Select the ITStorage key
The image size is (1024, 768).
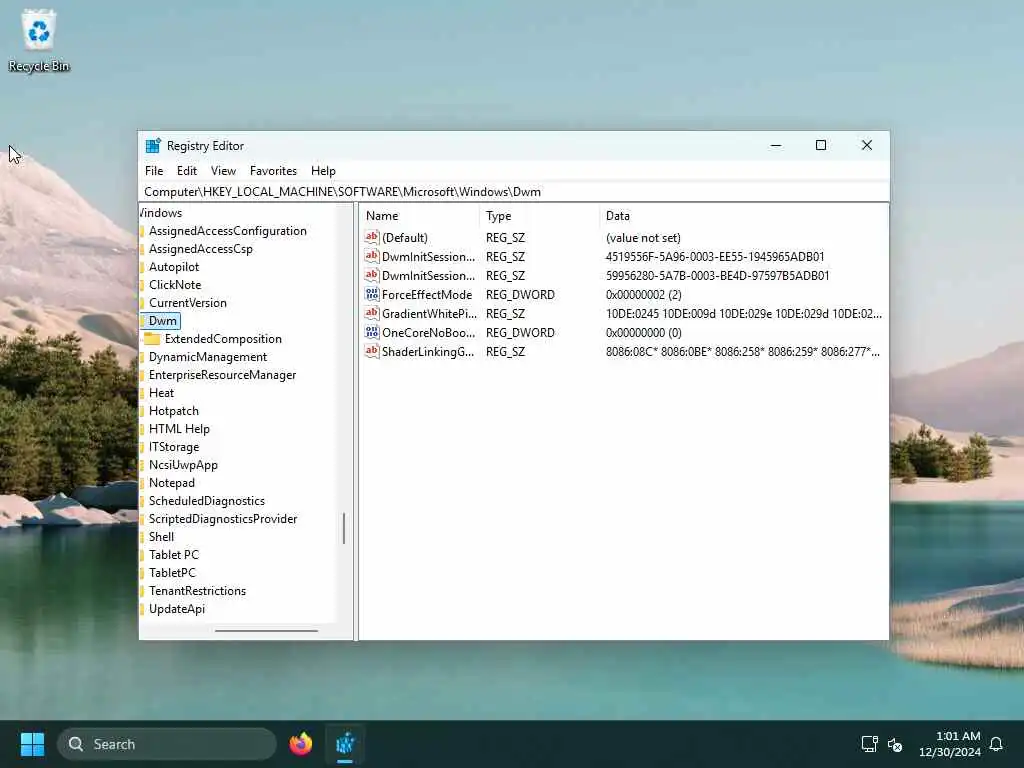(x=174, y=447)
